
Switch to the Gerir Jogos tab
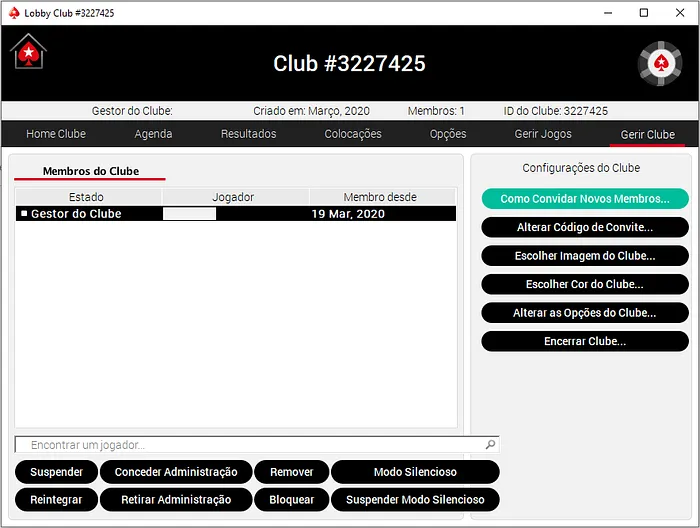[543, 134]
